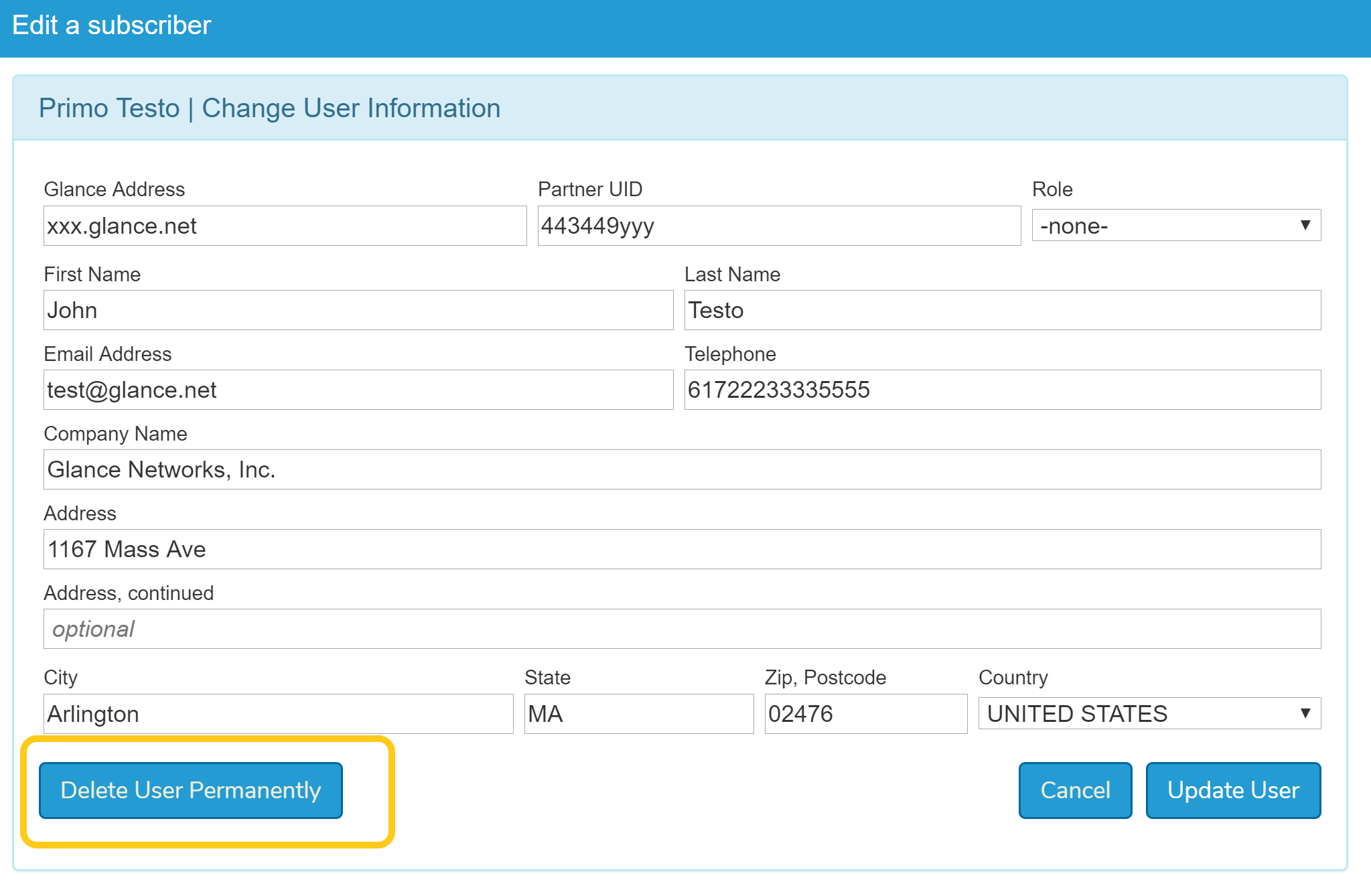Select the First Name input box

tap(358, 310)
